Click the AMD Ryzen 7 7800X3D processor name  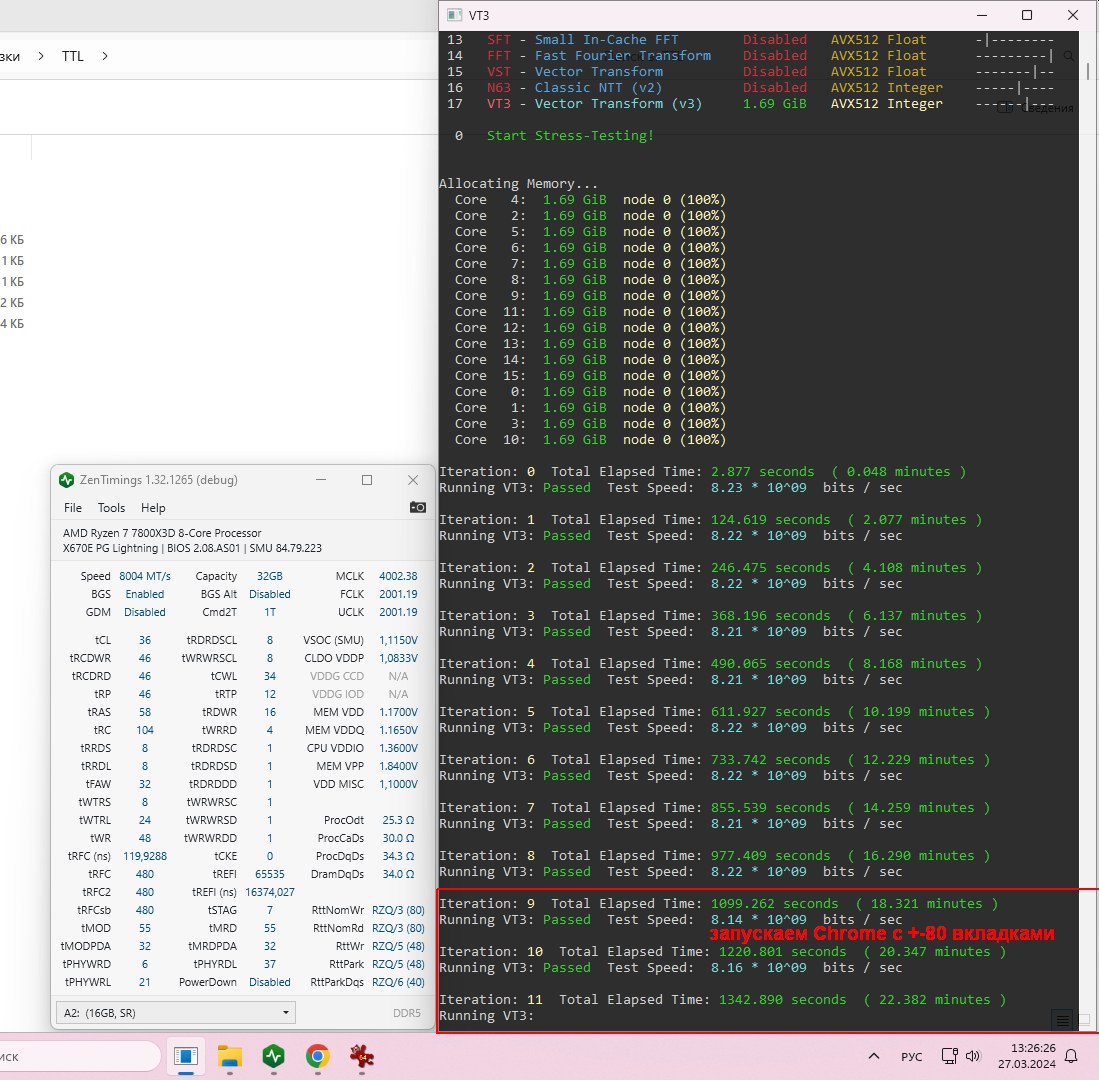coord(162,533)
